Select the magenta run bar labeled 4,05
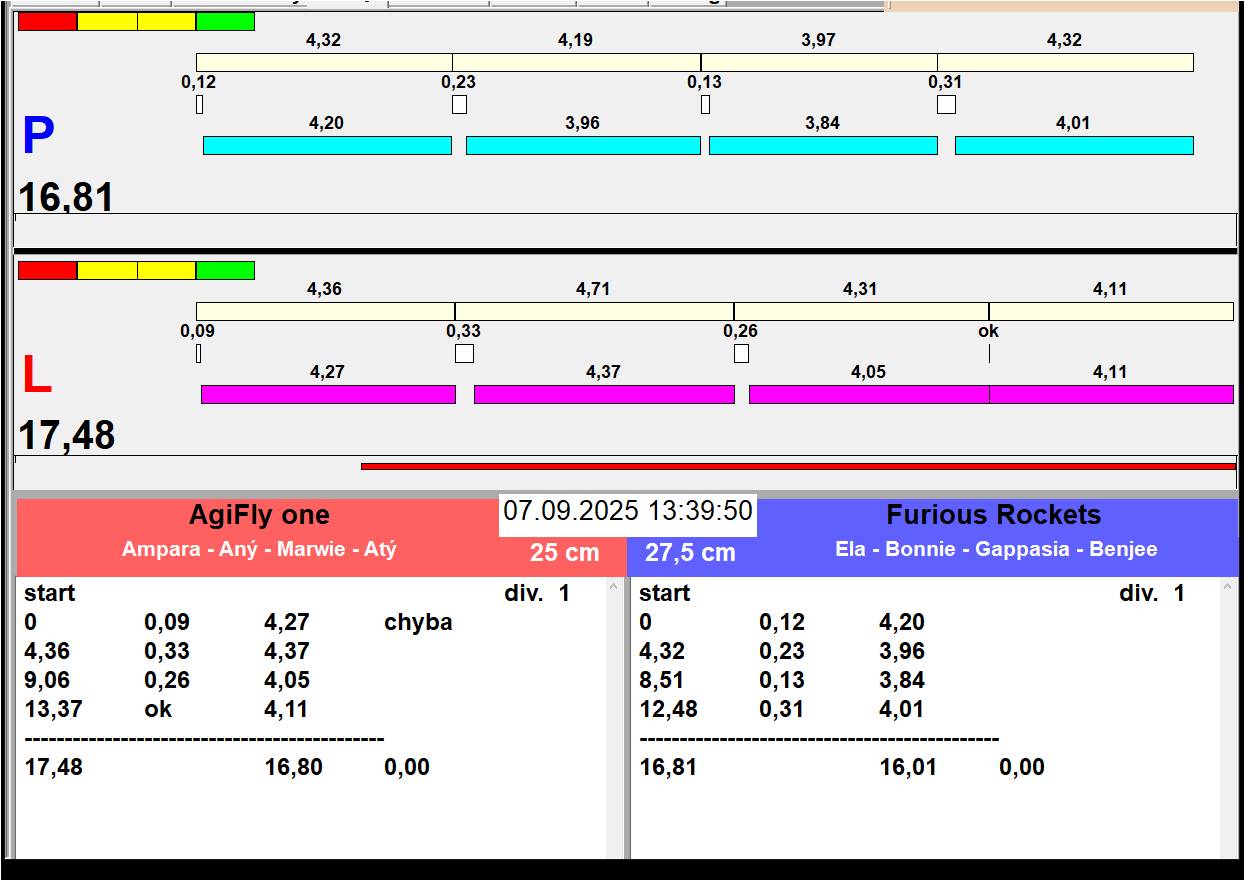This screenshot has height=880, width=1244. click(869, 394)
